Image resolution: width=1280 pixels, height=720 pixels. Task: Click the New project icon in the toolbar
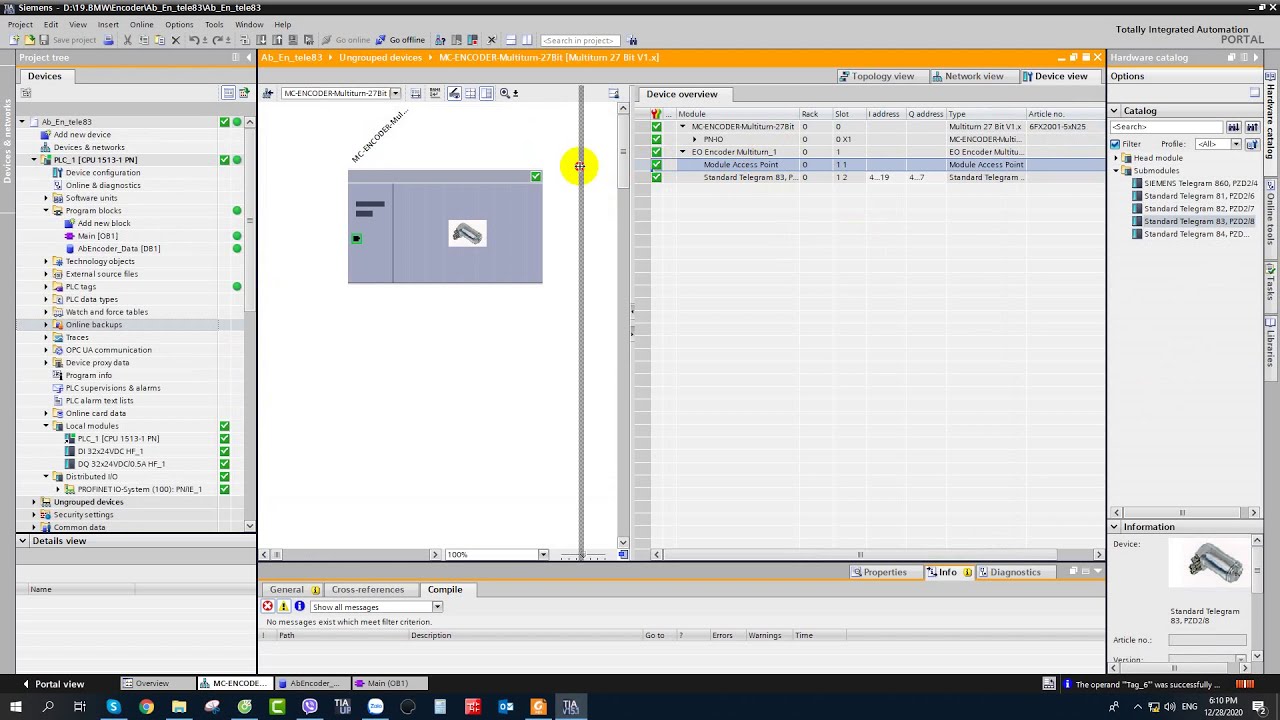pos(14,40)
